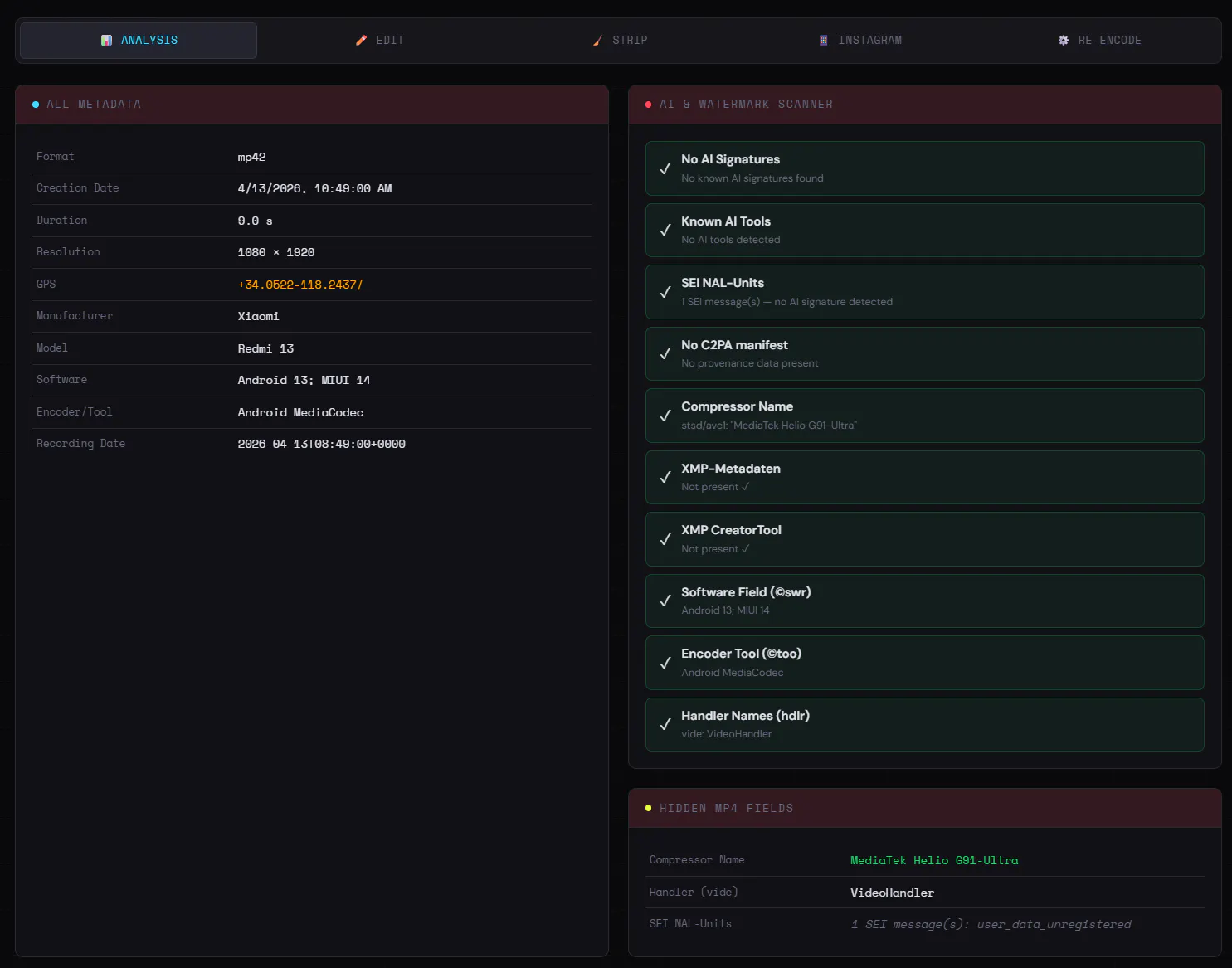The width and height of the screenshot is (1232, 968).
Task: Click the yellow dot in Hidden MP4 Fields header
Action: [649, 808]
